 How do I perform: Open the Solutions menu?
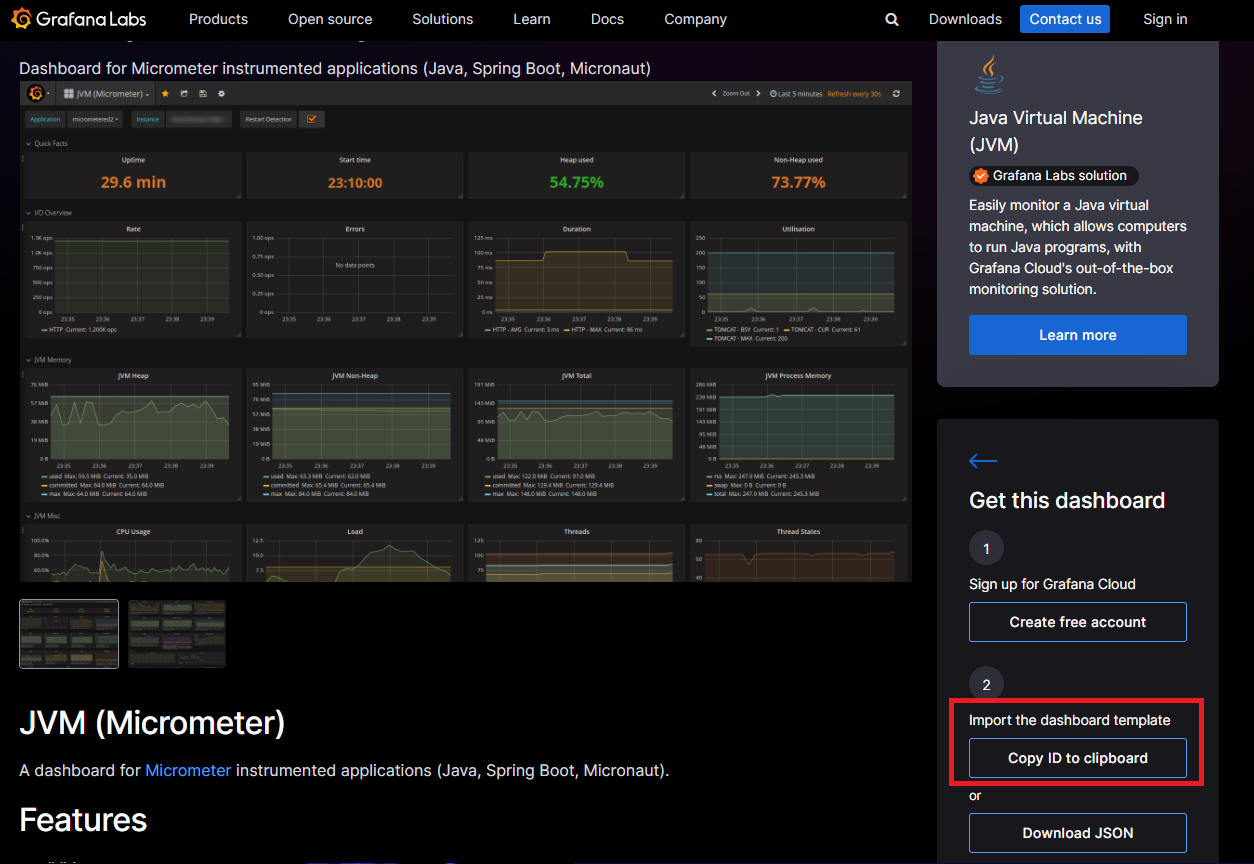click(443, 19)
